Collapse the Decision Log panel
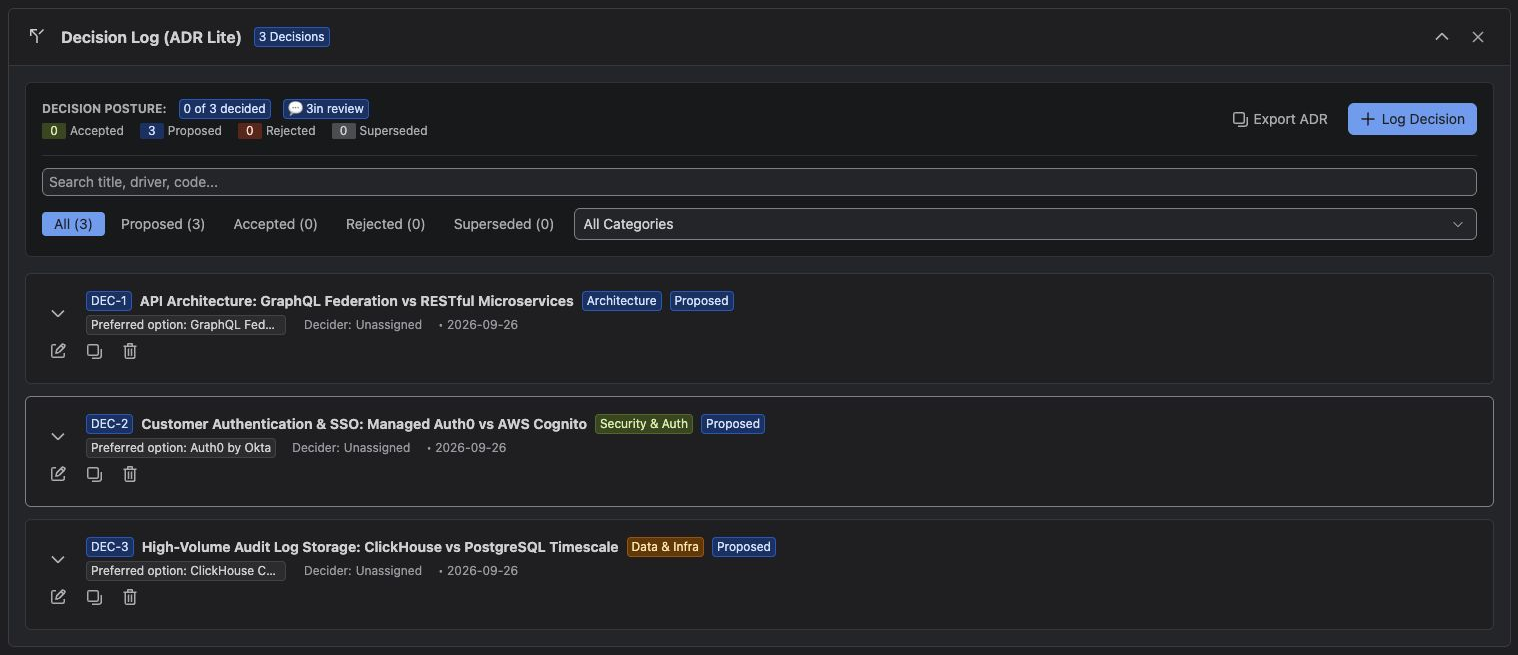1518x655 pixels. 1442,37
